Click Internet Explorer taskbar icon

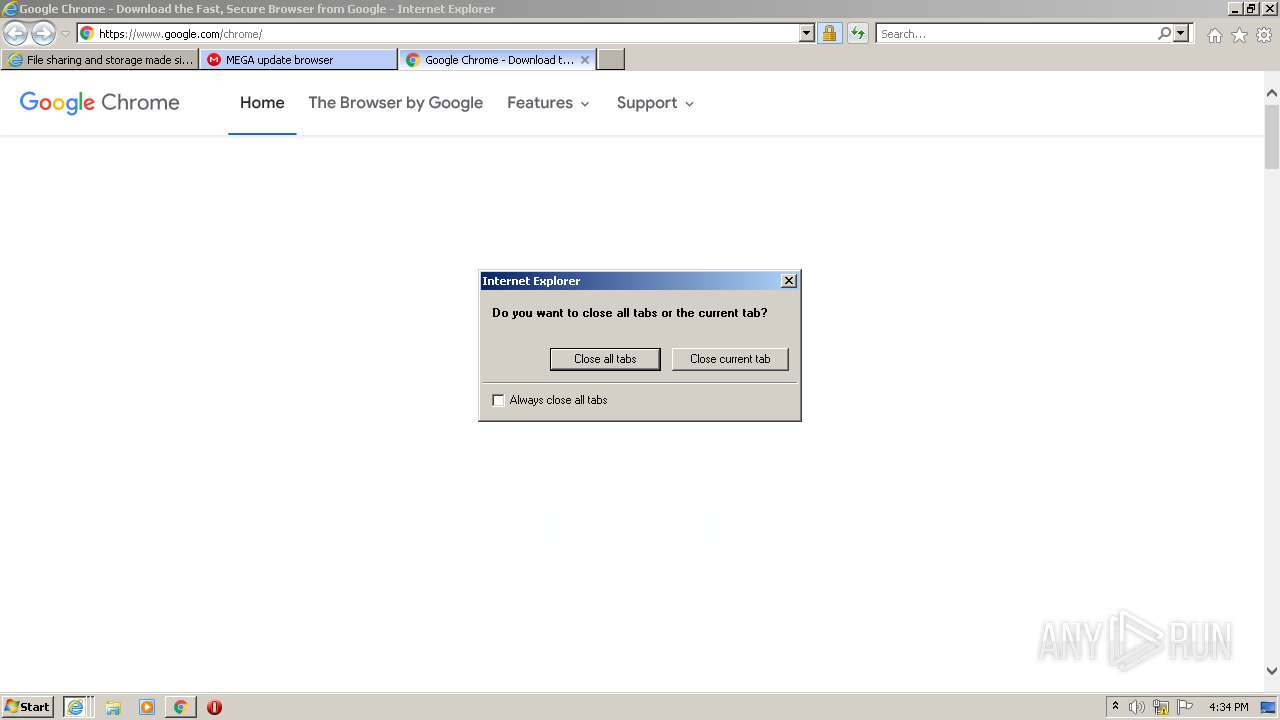(75, 707)
